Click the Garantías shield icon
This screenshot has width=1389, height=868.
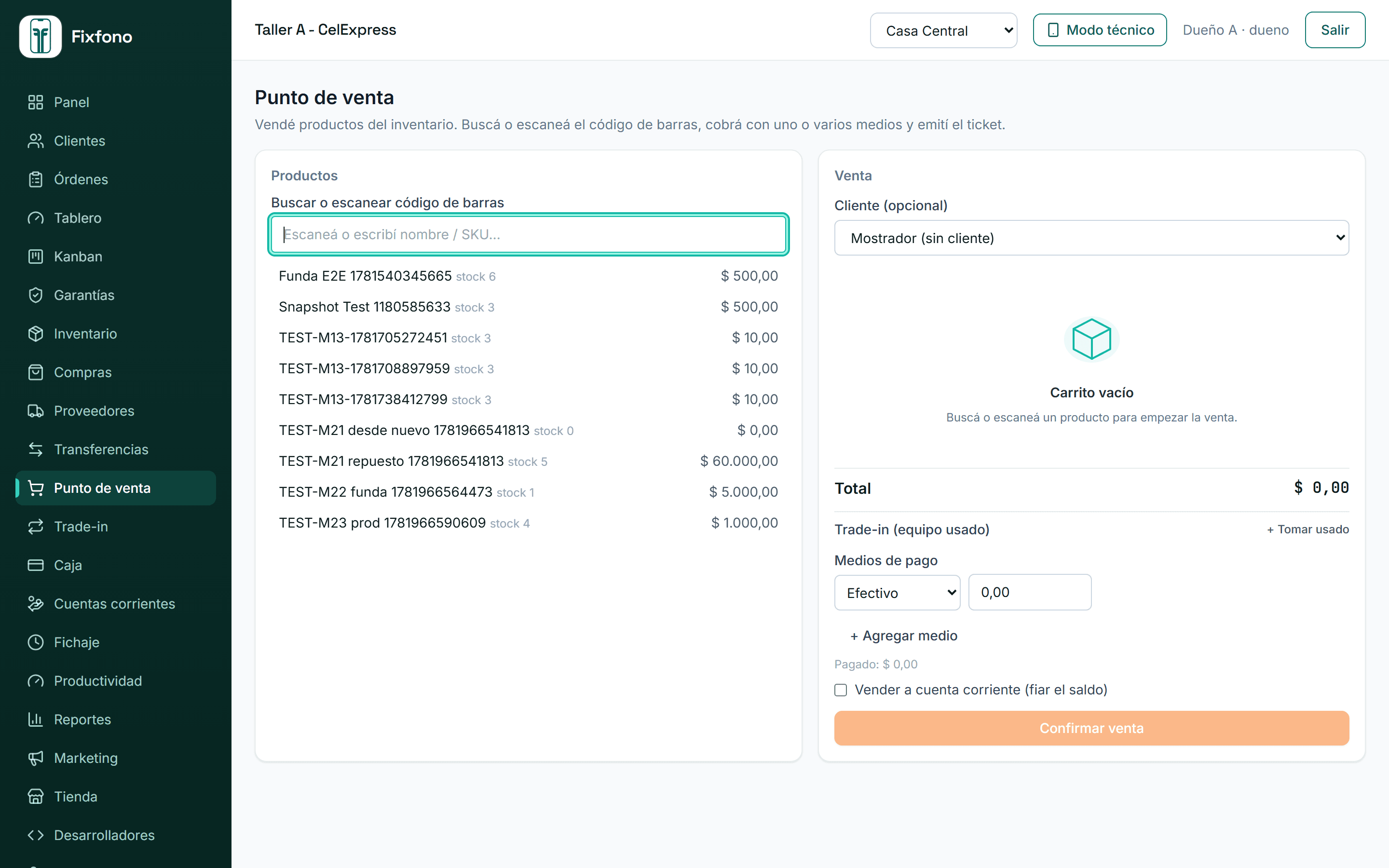[36, 295]
